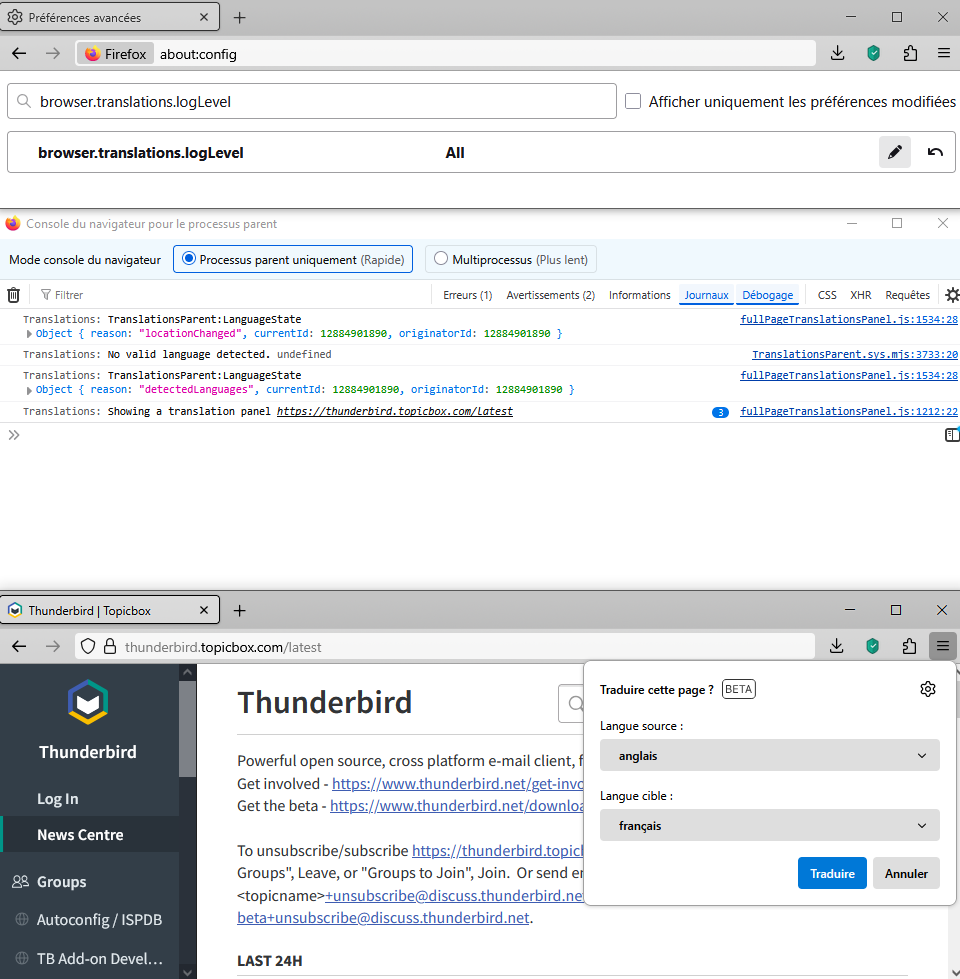Image resolution: width=960 pixels, height=979 pixels.
Task: Open News Centre in Topicbox sidebar
Action: tap(80, 834)
